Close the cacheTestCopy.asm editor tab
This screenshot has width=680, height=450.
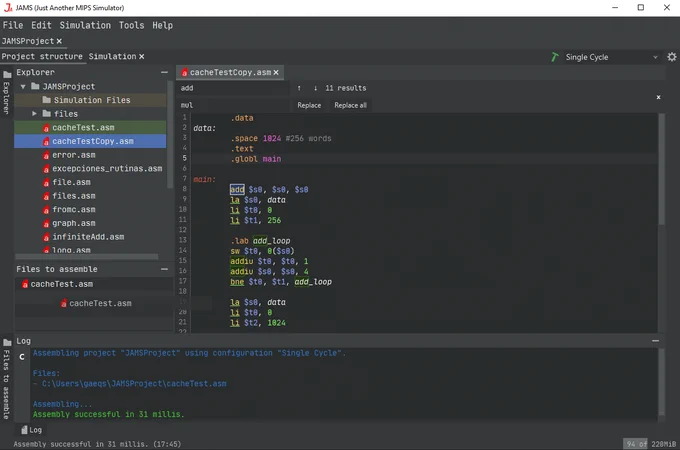[276, 72]
